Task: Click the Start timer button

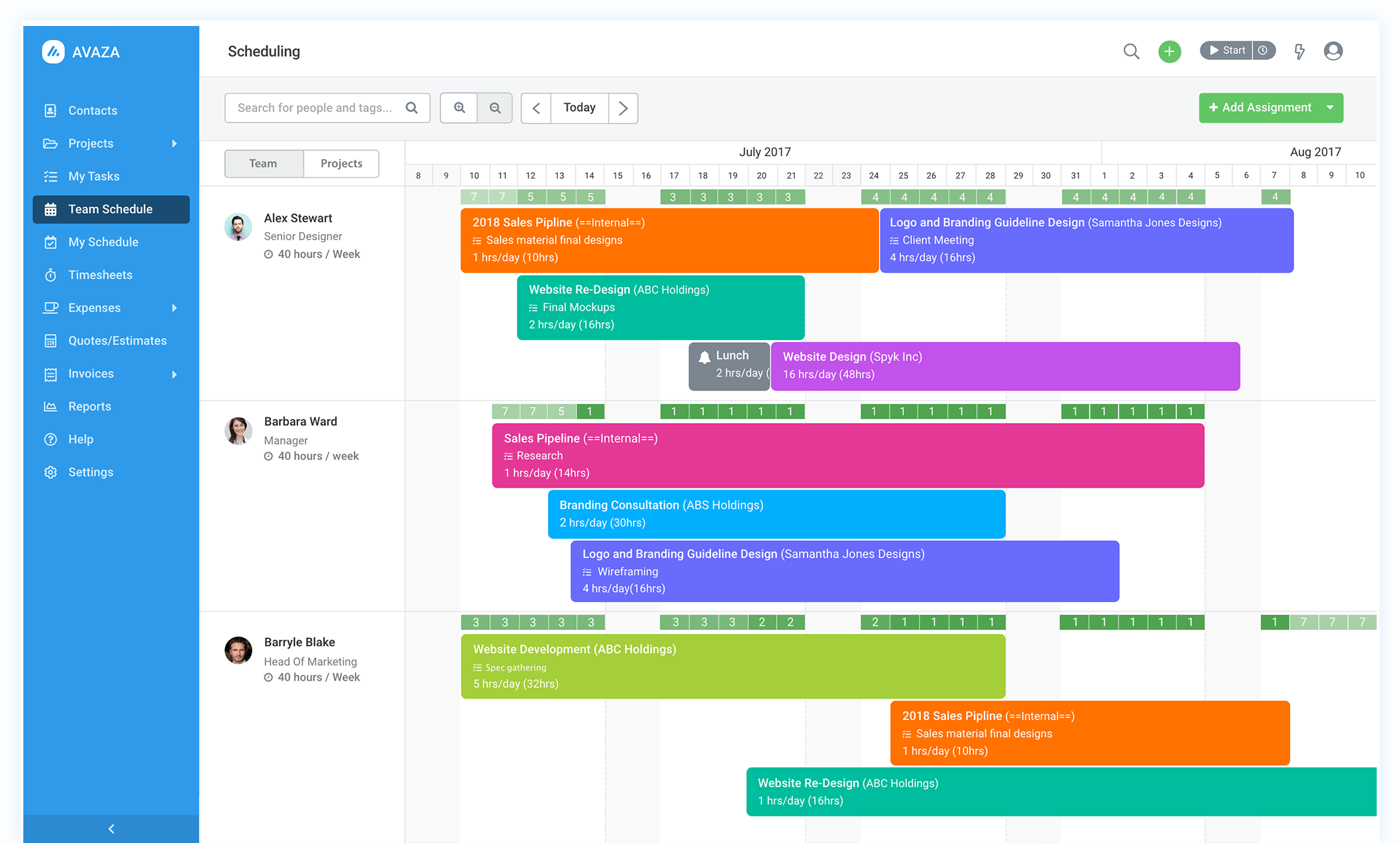Action: click(x=1227, y=50)
